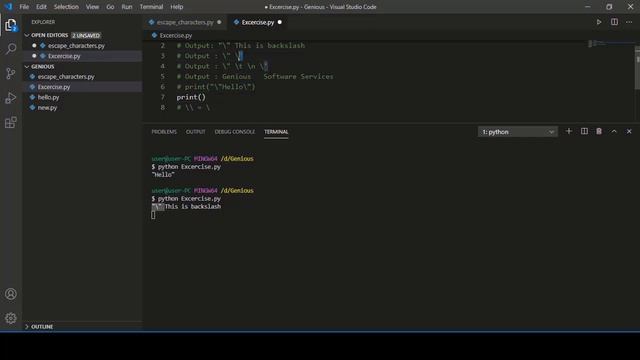Expand the OUTLINE section
Viewport: 640px width, 360px height.
tap(27, 327)
